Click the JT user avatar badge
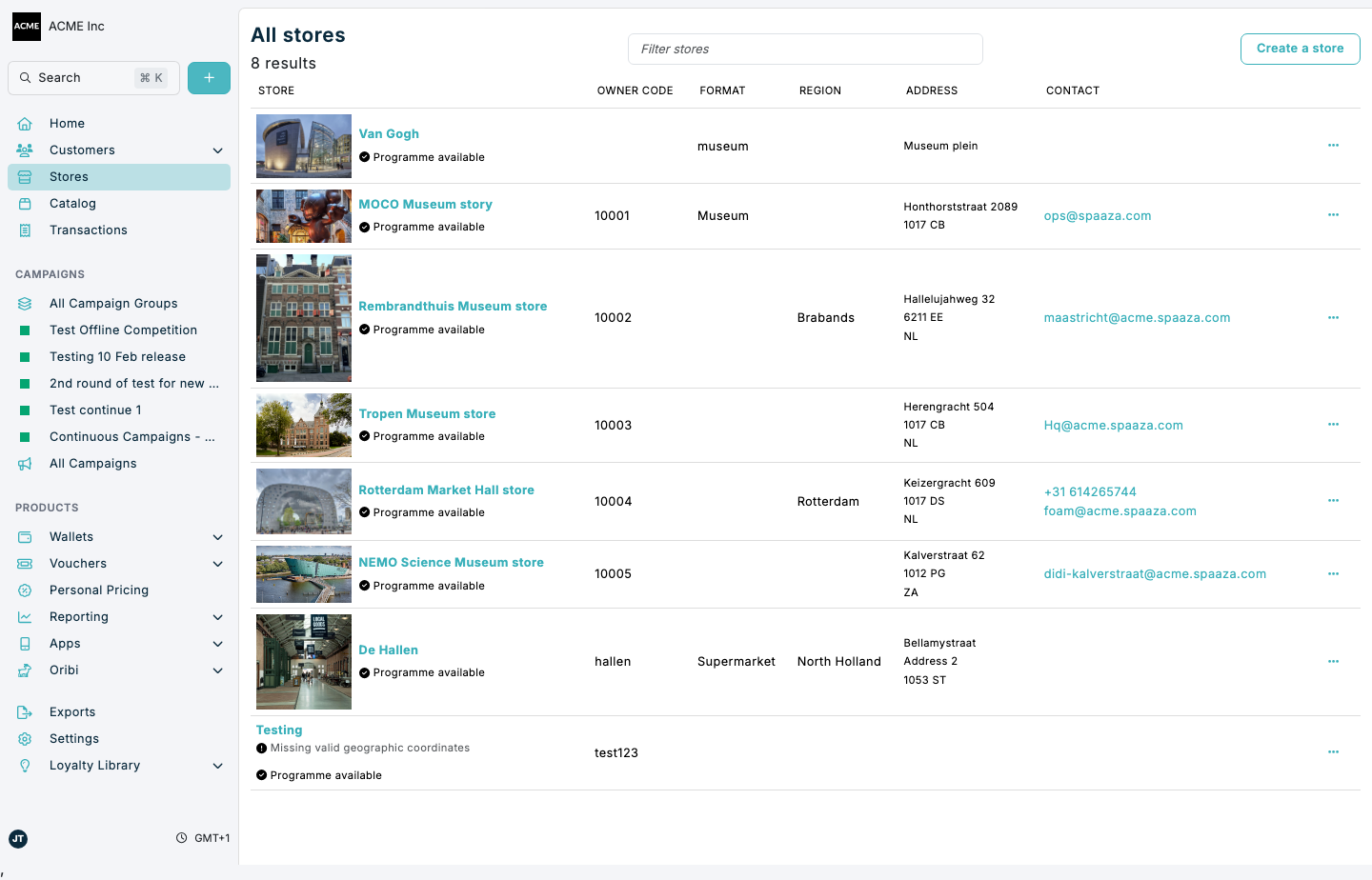1372x880 pixels. [x=18, y=839]
